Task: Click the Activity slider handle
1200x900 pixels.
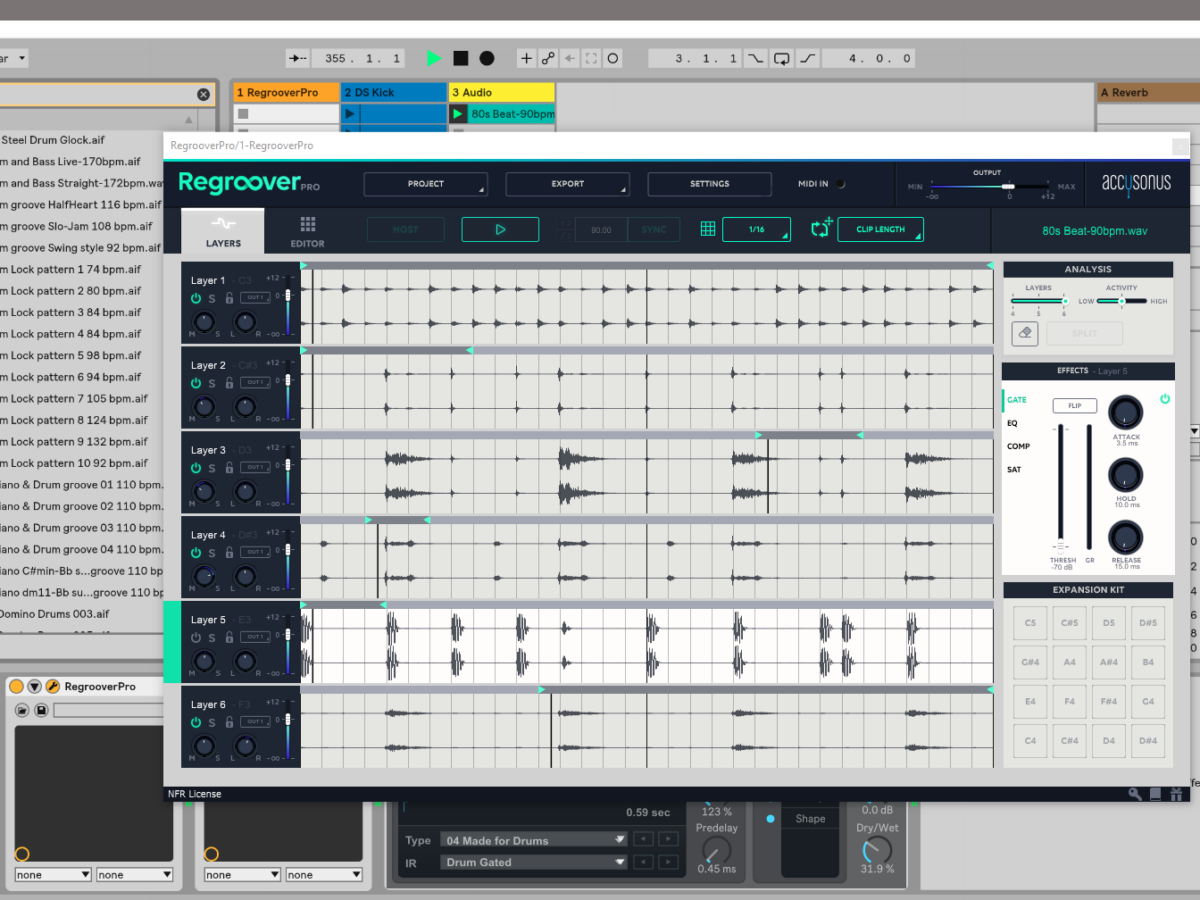Action: [x=1122, y=301]
